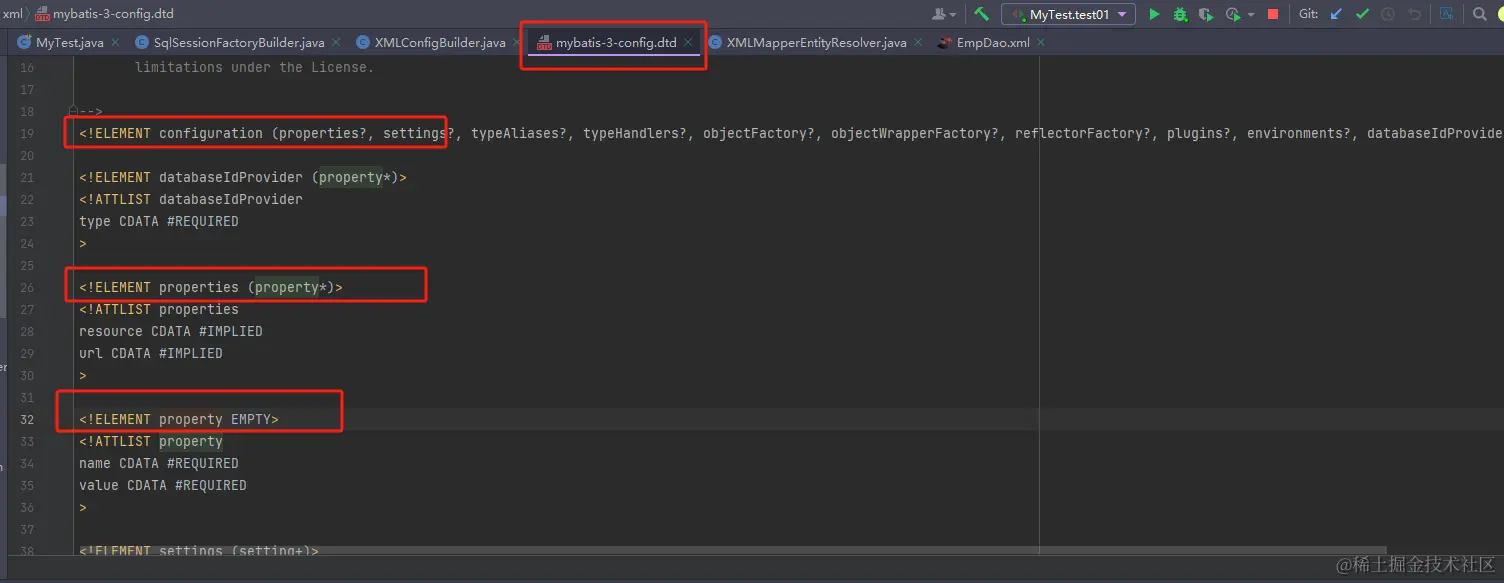Close the SqlSessionFactoryBuilder.java tab
The width and height of the screenshot is (1504, 583).
[x=336, y=43]
